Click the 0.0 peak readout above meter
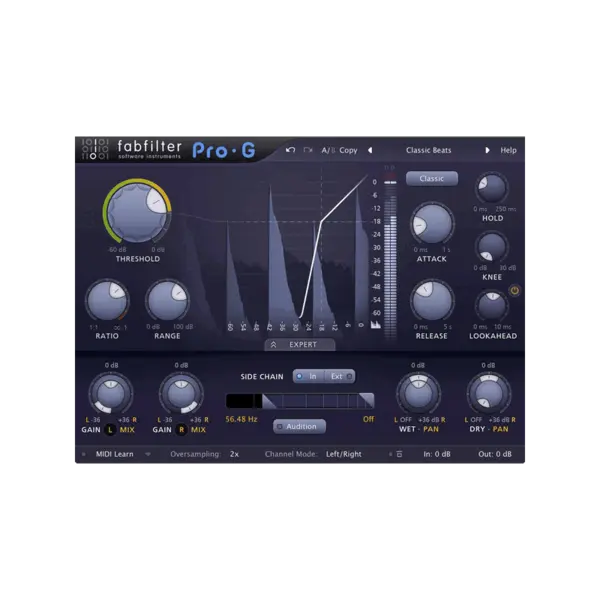This screenshot has width=600, height=600. tap(389, 168)
